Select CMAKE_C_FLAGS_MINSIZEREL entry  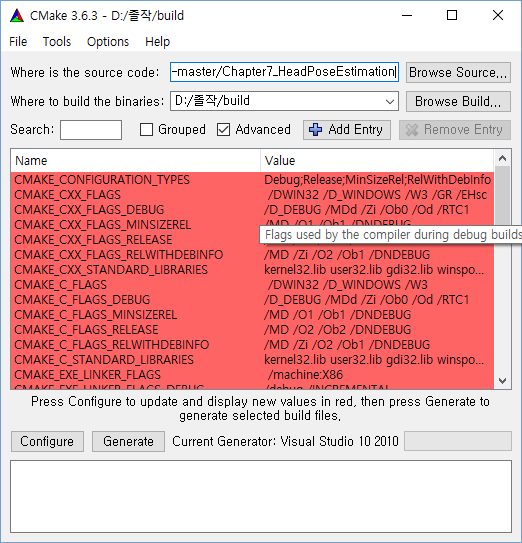(96, 315)
